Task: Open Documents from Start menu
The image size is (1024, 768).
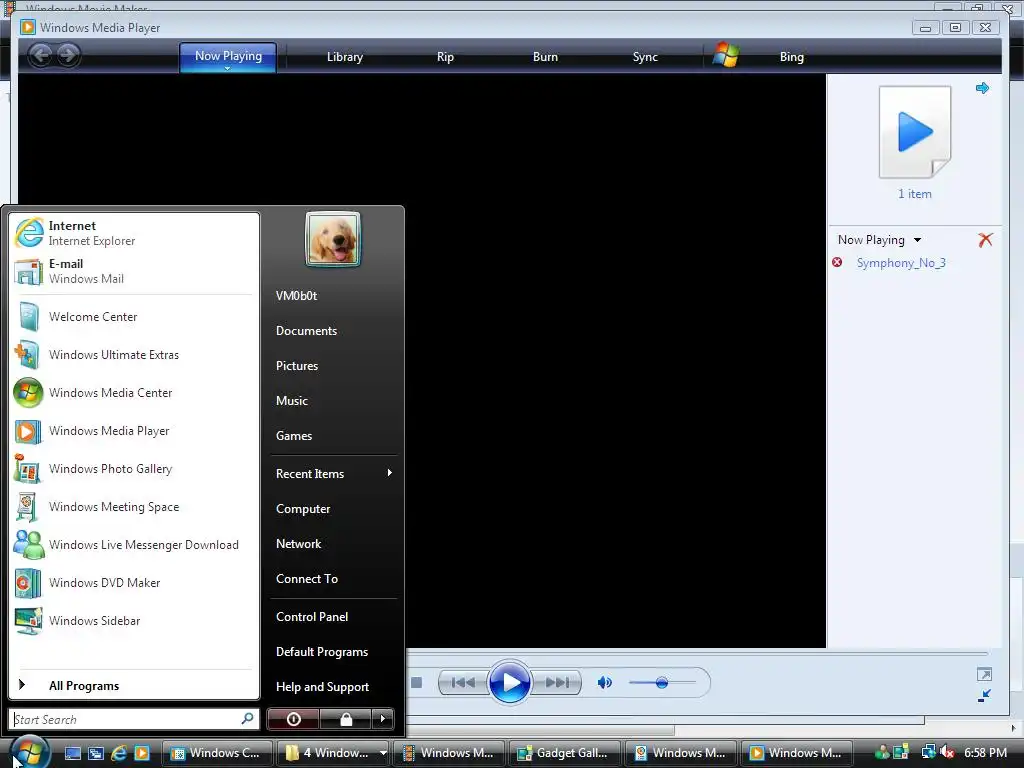Action: click(333, 331)
